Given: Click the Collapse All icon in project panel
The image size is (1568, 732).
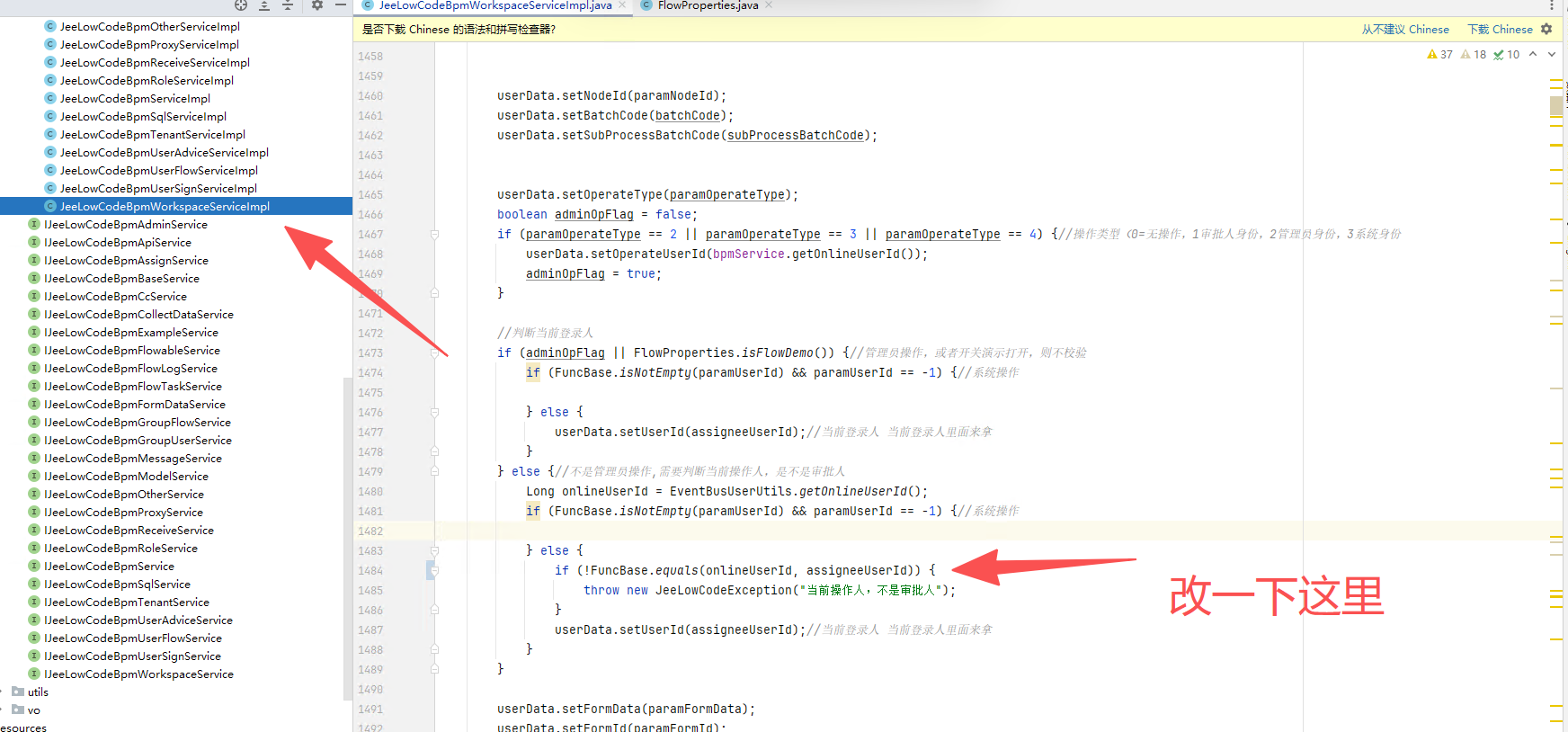Looking at the screenshot, I should point(288,5).
